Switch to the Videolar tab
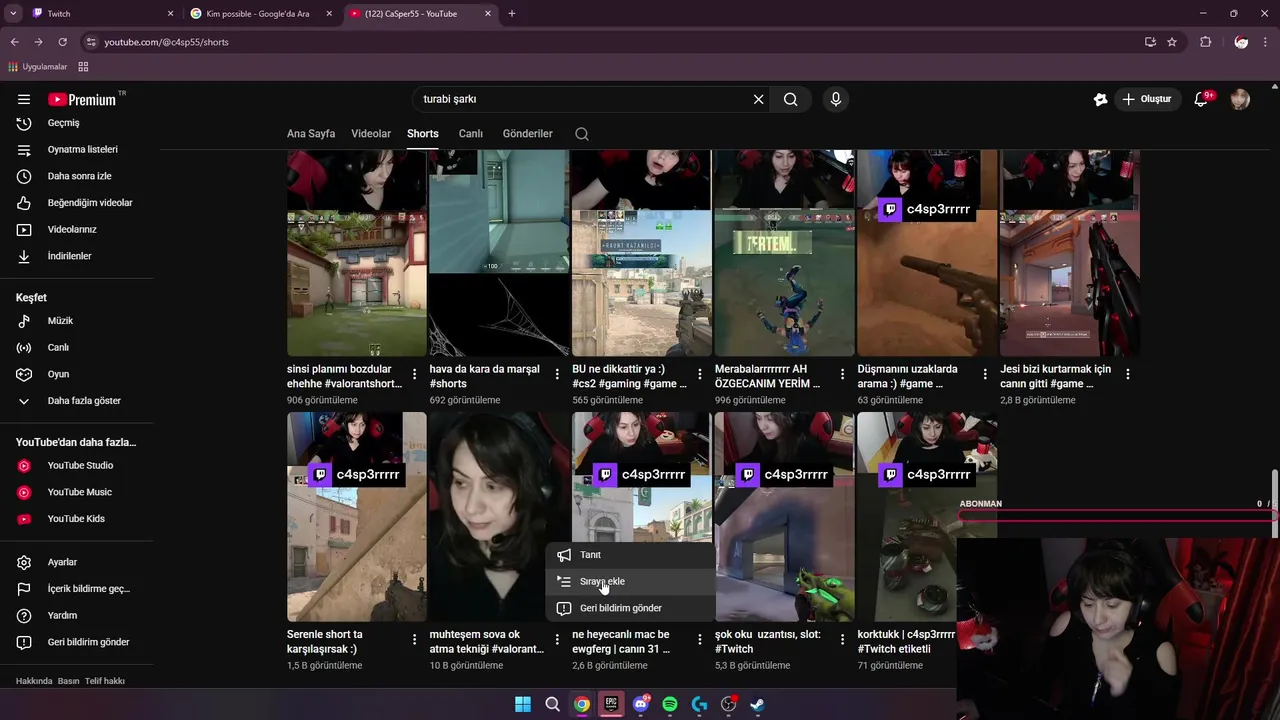Screen dimensions: 1280x720 [371, 134]
